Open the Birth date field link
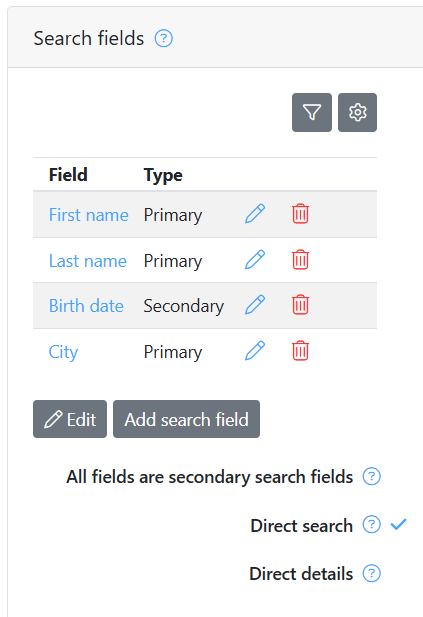The width and height of the screenshot is (423, 617). pos(86,306)
